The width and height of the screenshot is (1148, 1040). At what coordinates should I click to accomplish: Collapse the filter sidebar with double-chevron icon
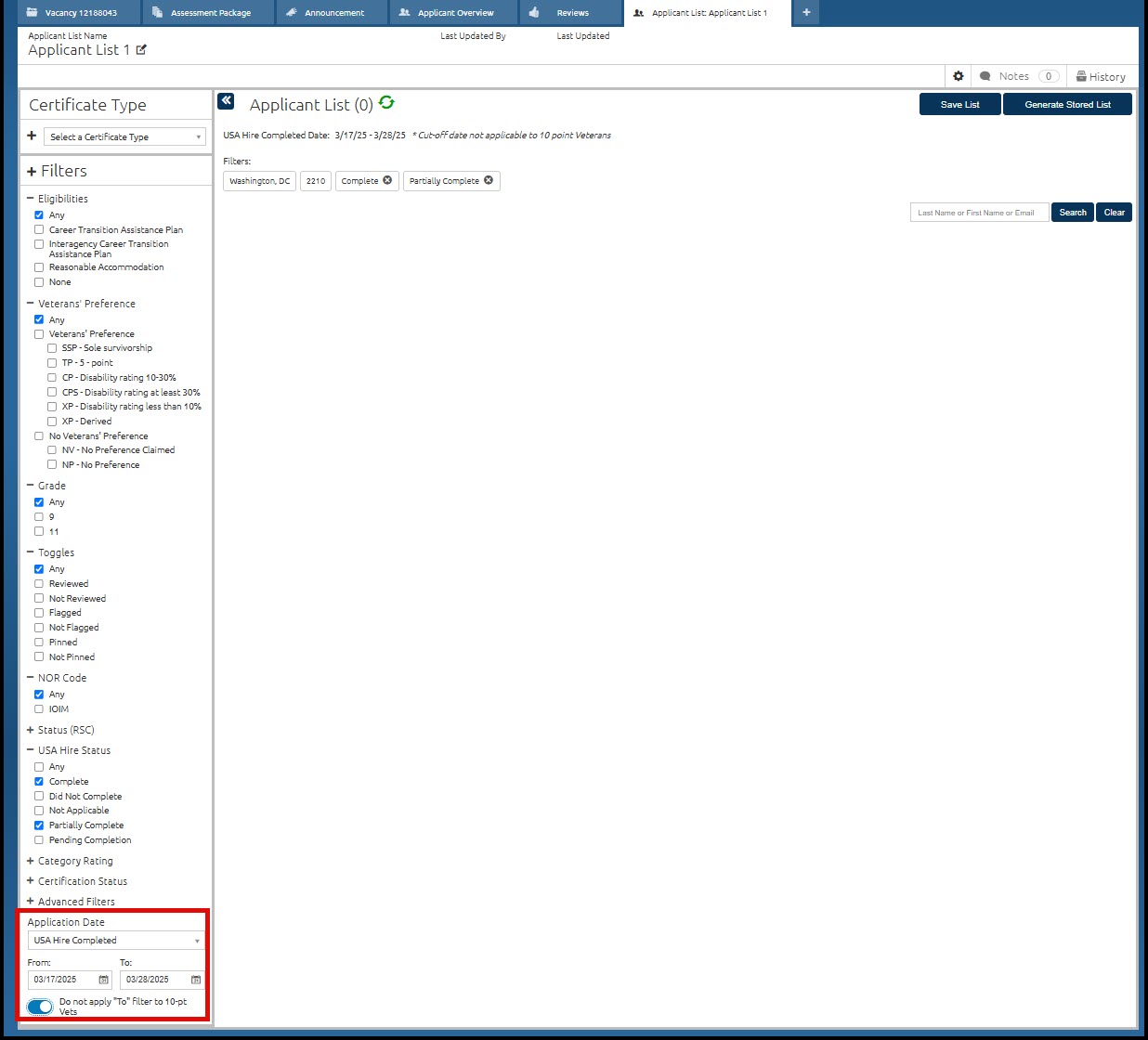[226, 101]
